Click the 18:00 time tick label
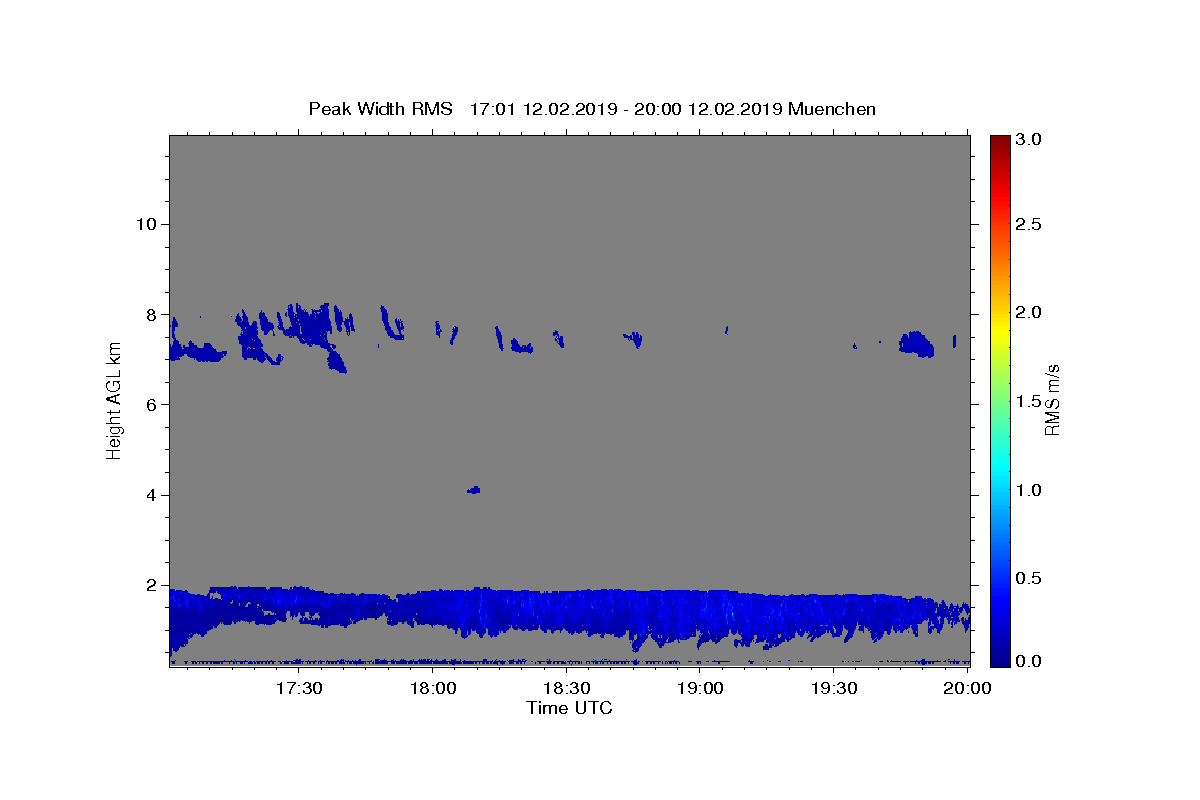The height and width of the screenshot is (800, 1200). click(x=433, y=688)
